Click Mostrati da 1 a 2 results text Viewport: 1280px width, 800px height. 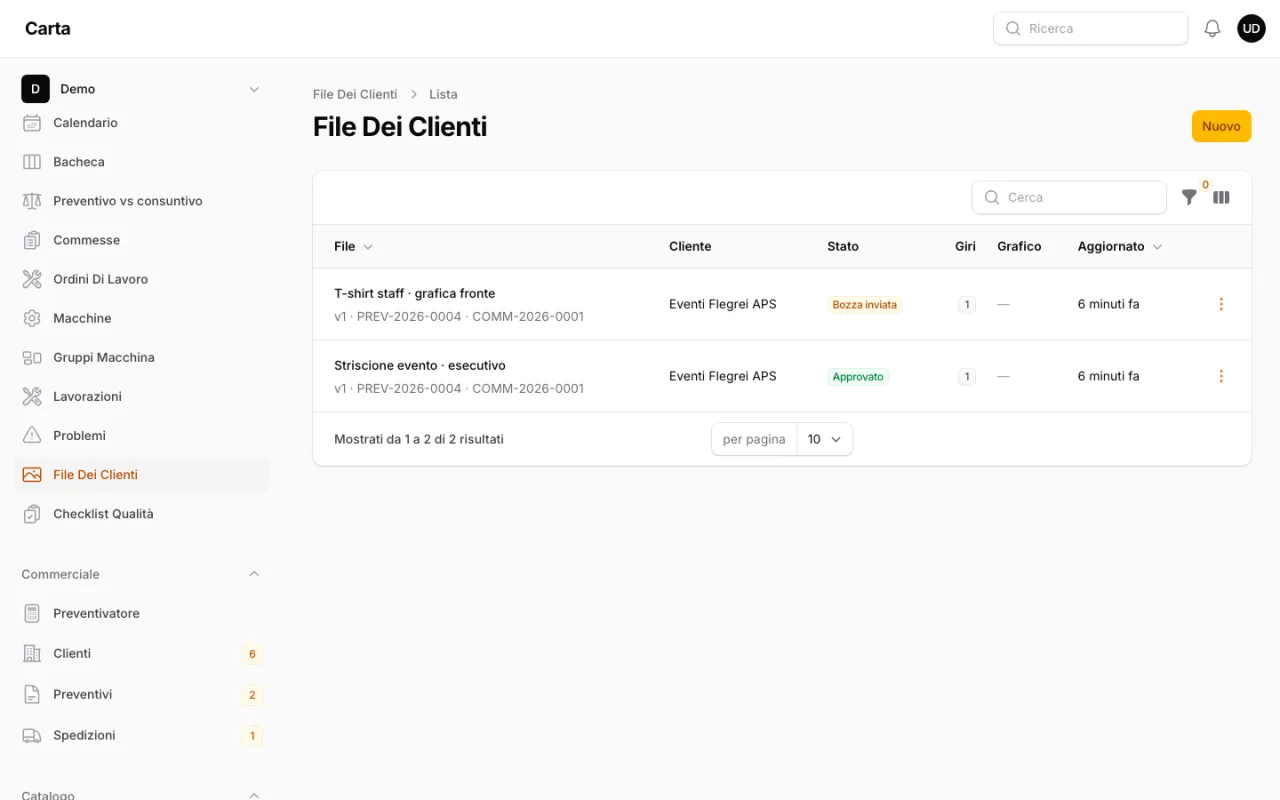click(419, 439)
